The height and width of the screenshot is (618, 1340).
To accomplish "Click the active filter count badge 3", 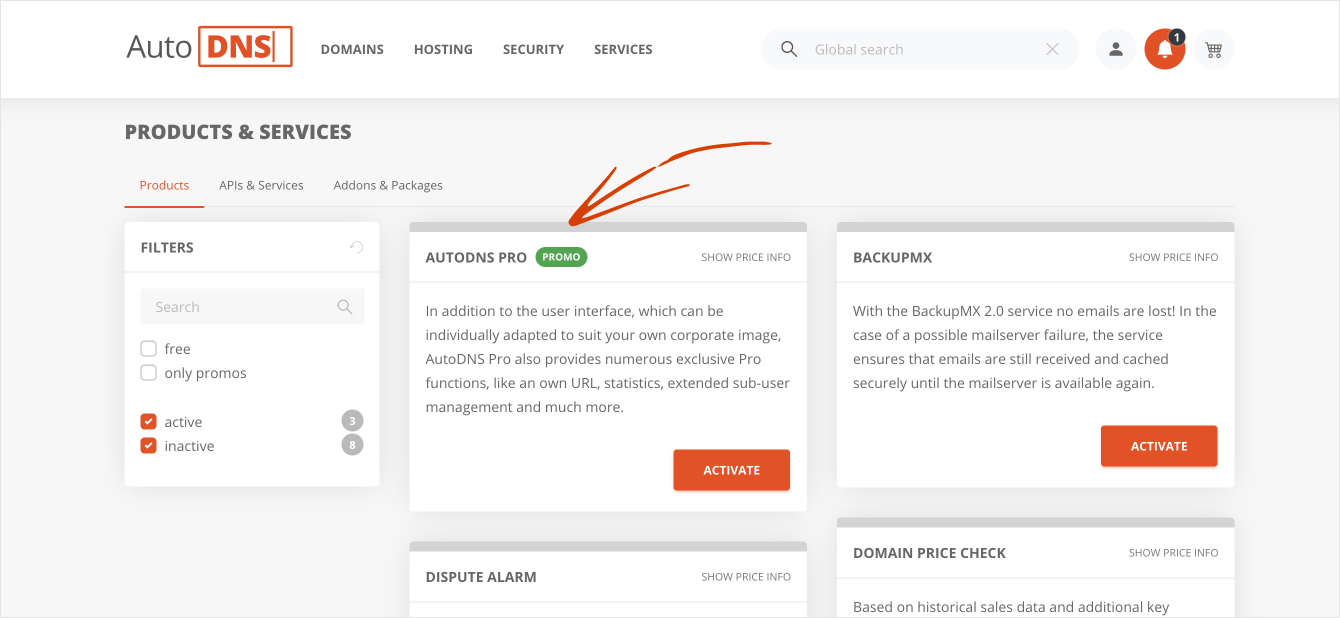I will click(x=352, y=421).
